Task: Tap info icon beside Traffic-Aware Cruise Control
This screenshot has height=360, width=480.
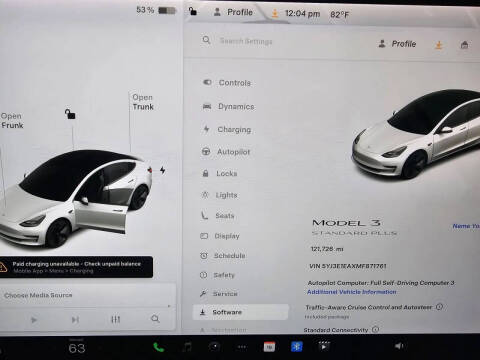Action: [x=440, y=307]
